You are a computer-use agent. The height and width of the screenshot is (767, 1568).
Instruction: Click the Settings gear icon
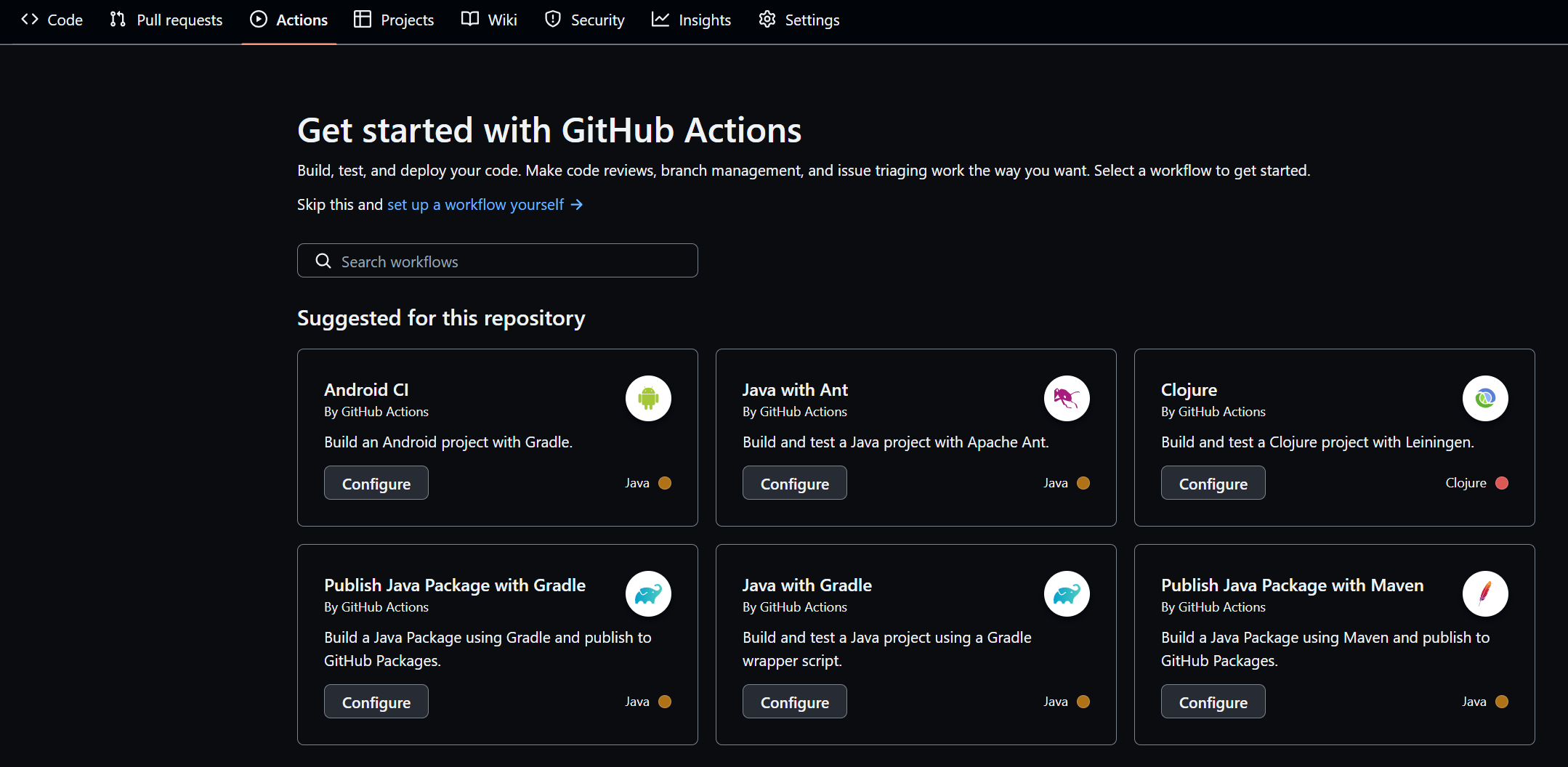(x=767, y=20)
